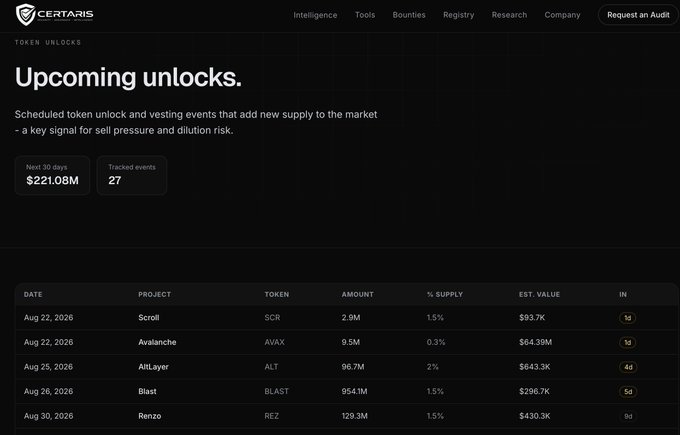Click the % SUPPLY column header

click(x=445, y=294)
